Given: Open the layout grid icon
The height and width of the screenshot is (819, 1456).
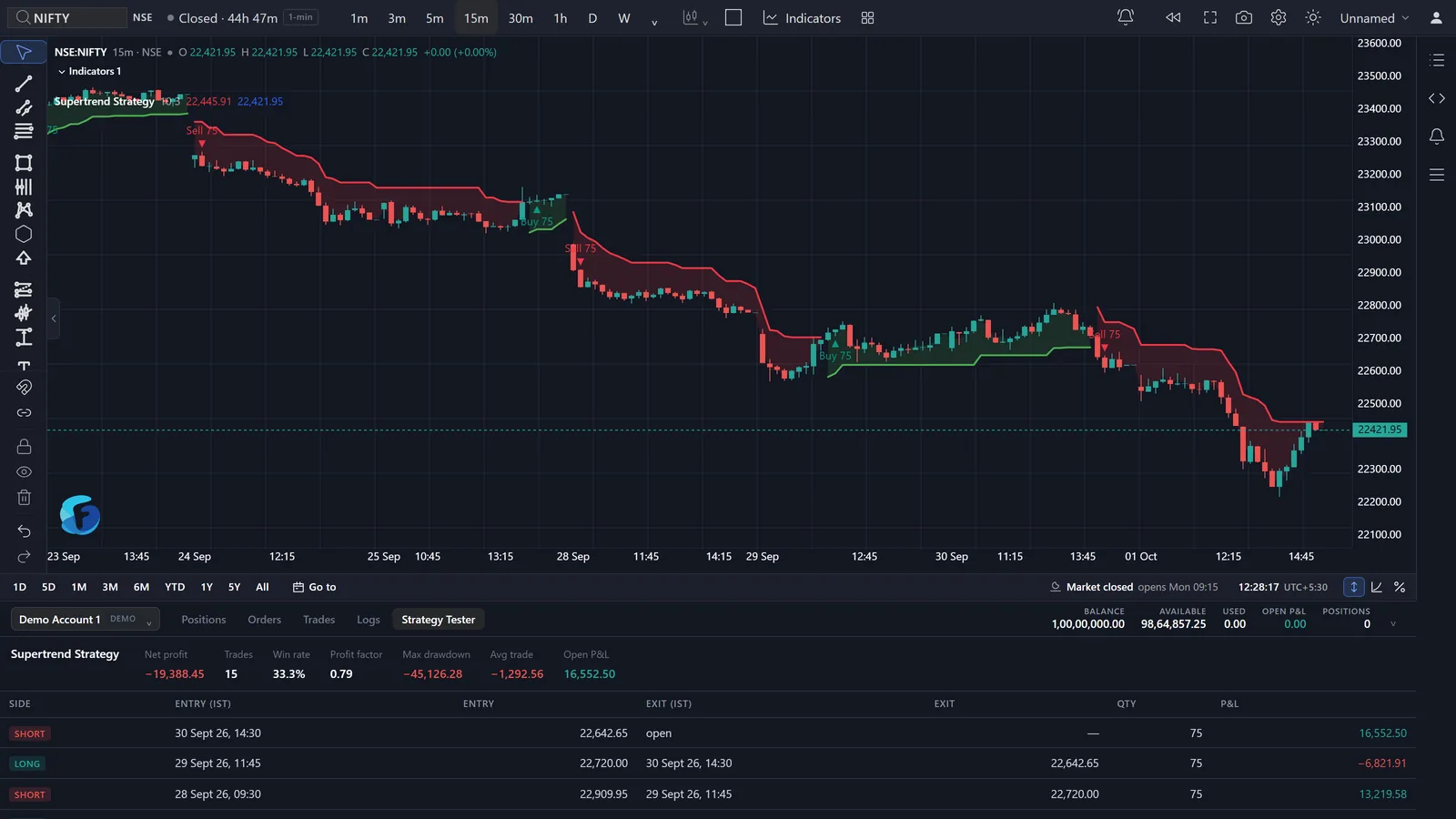Looking at the screenshot, I should pyautogui.click(x=867, y=17).
